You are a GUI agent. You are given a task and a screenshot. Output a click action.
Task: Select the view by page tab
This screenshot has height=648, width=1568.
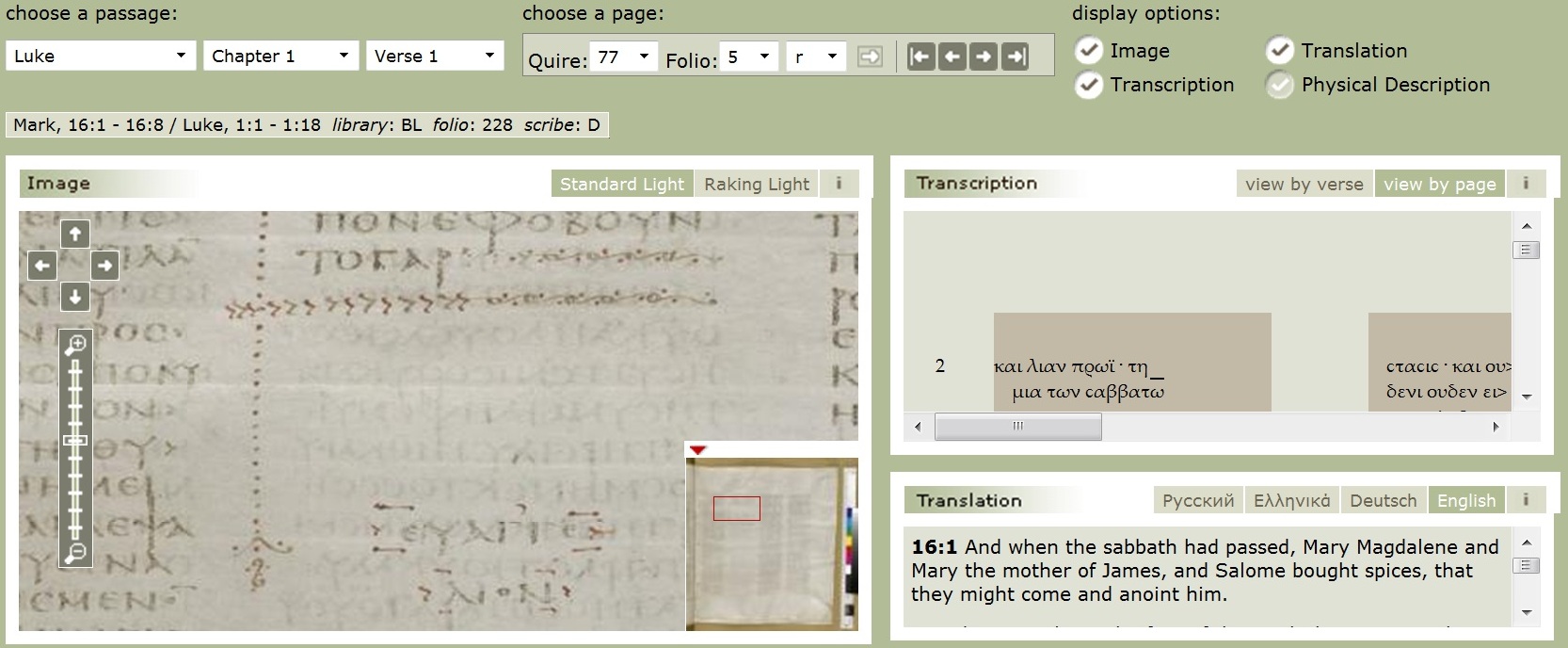pyautogui.click(x=1440, y=184)
